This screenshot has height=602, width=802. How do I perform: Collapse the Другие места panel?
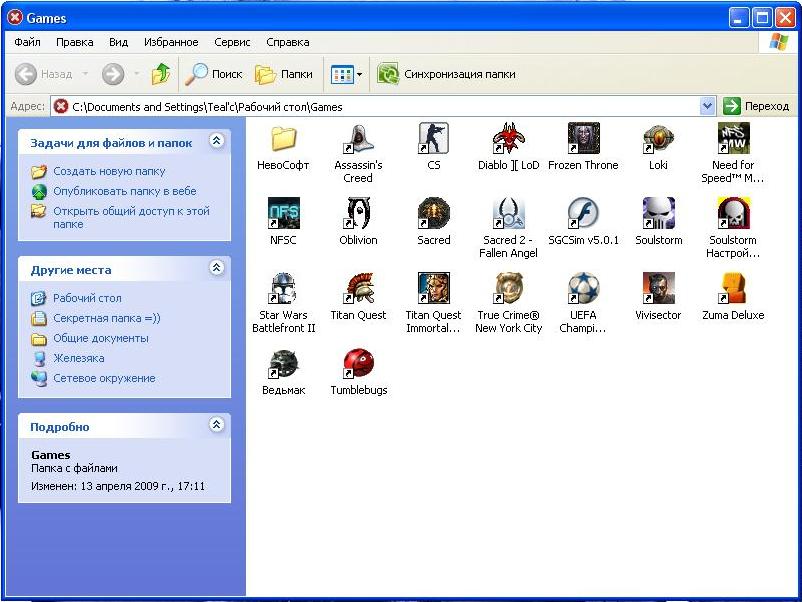click(x=216, y=269)
